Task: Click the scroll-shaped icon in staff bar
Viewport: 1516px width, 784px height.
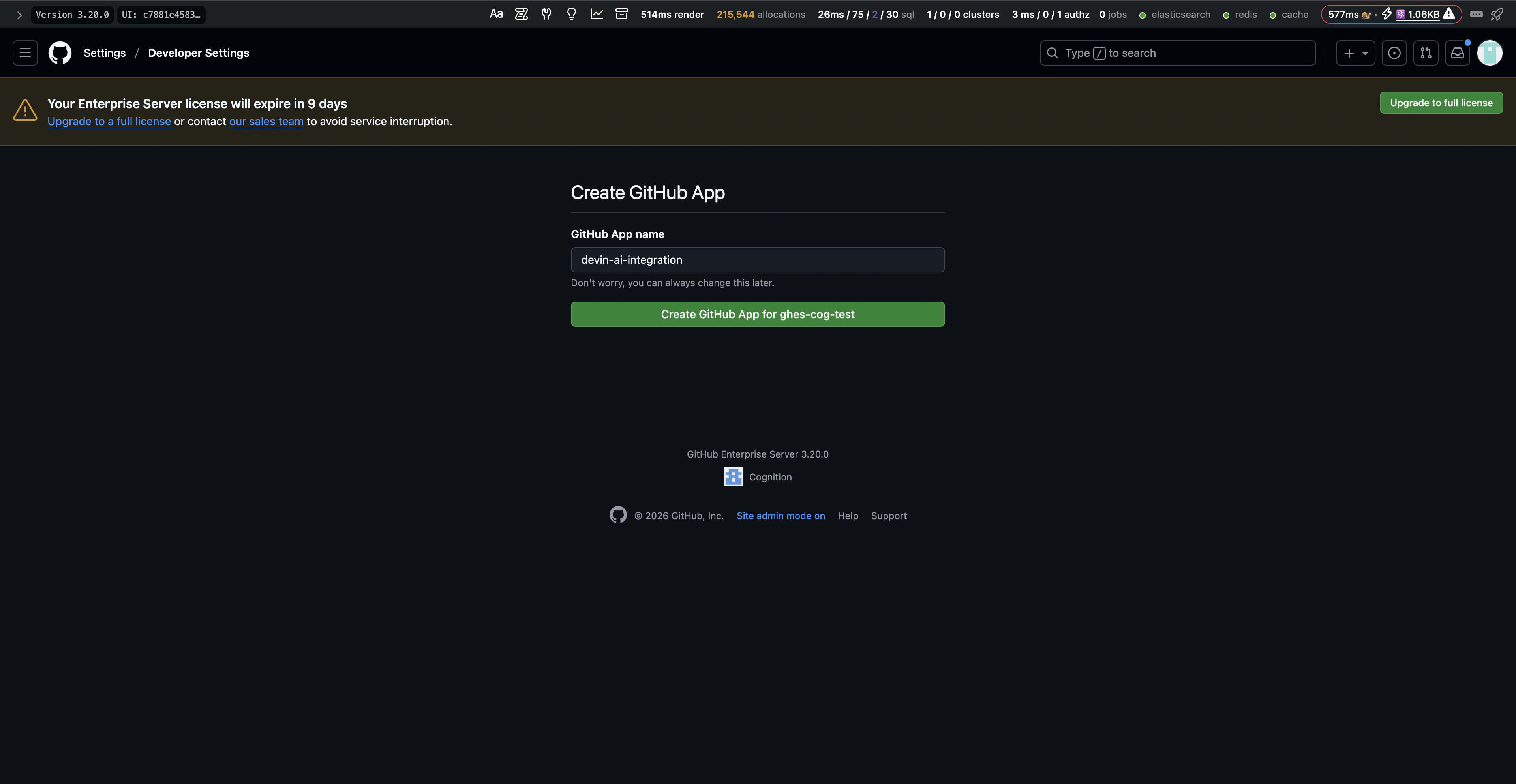Action: [x=522, y=14]
